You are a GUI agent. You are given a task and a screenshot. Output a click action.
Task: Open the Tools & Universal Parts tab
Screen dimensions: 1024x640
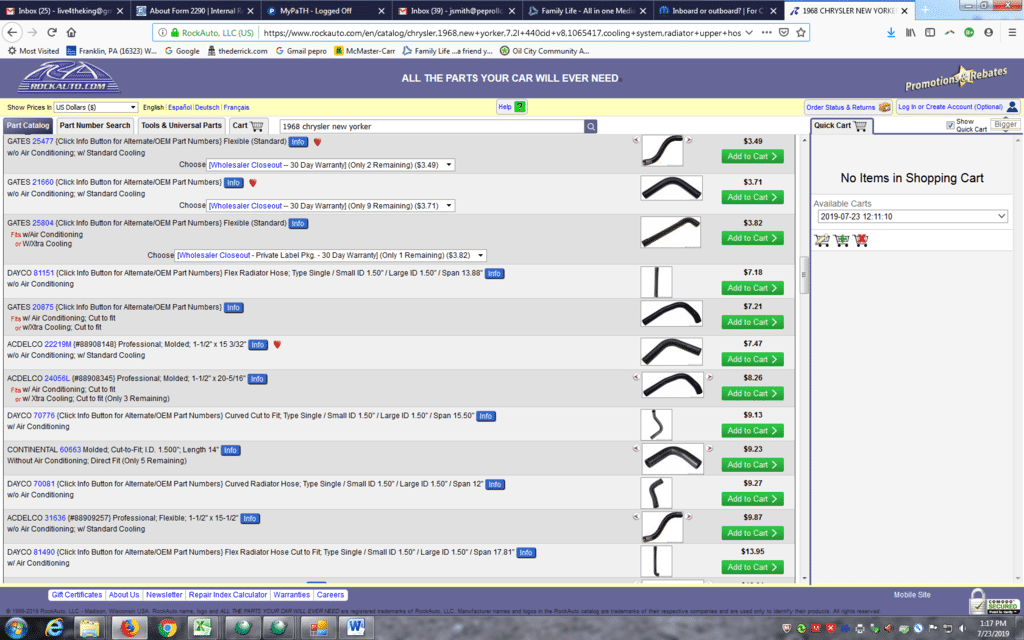tap(181, 126)
